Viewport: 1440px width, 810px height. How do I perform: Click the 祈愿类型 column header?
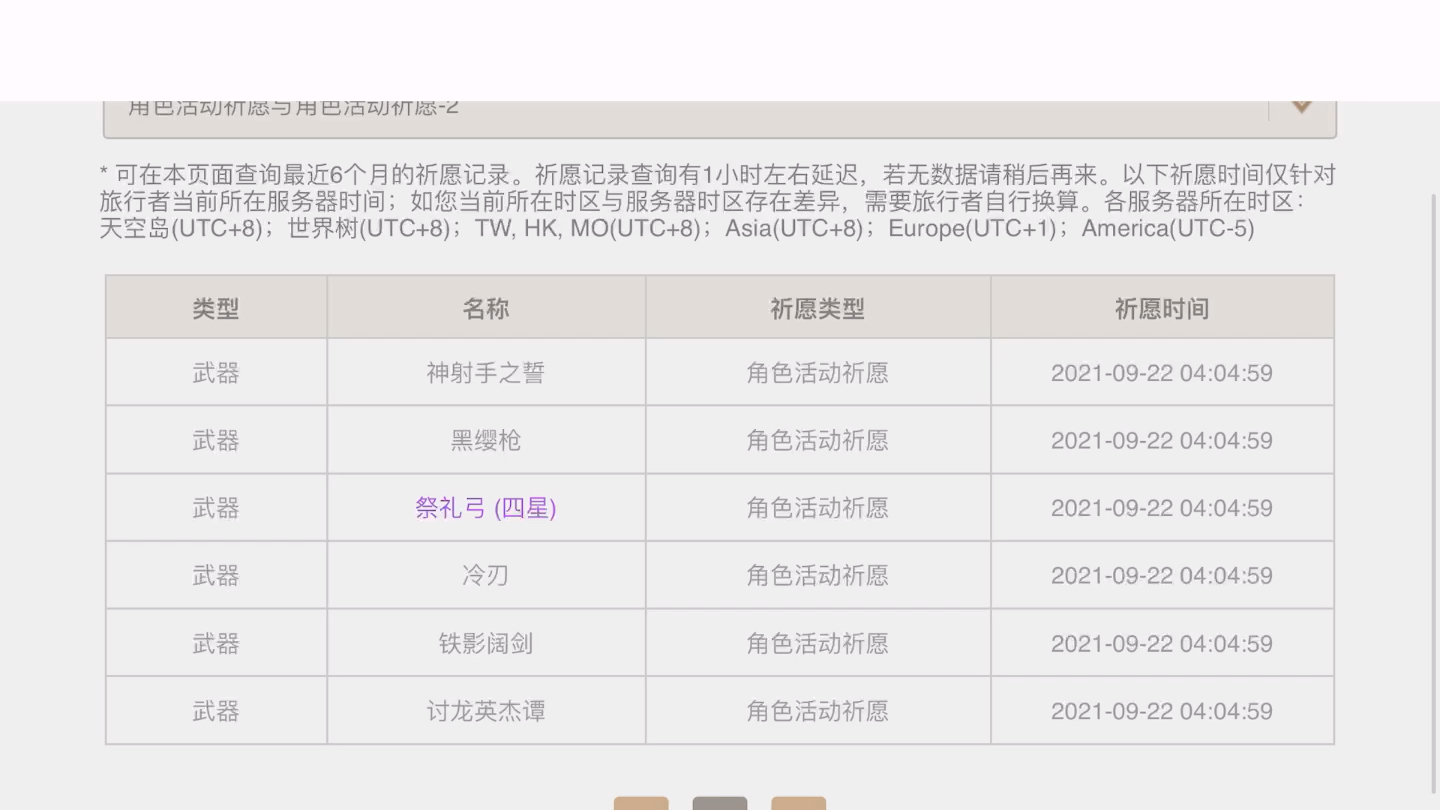(x=817, y=309)
